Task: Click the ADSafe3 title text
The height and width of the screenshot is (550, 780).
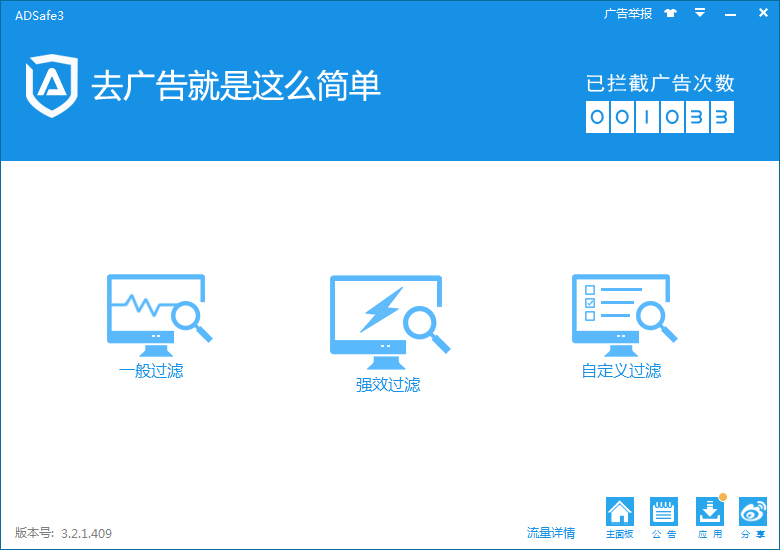Action: (x=39, y=15)
